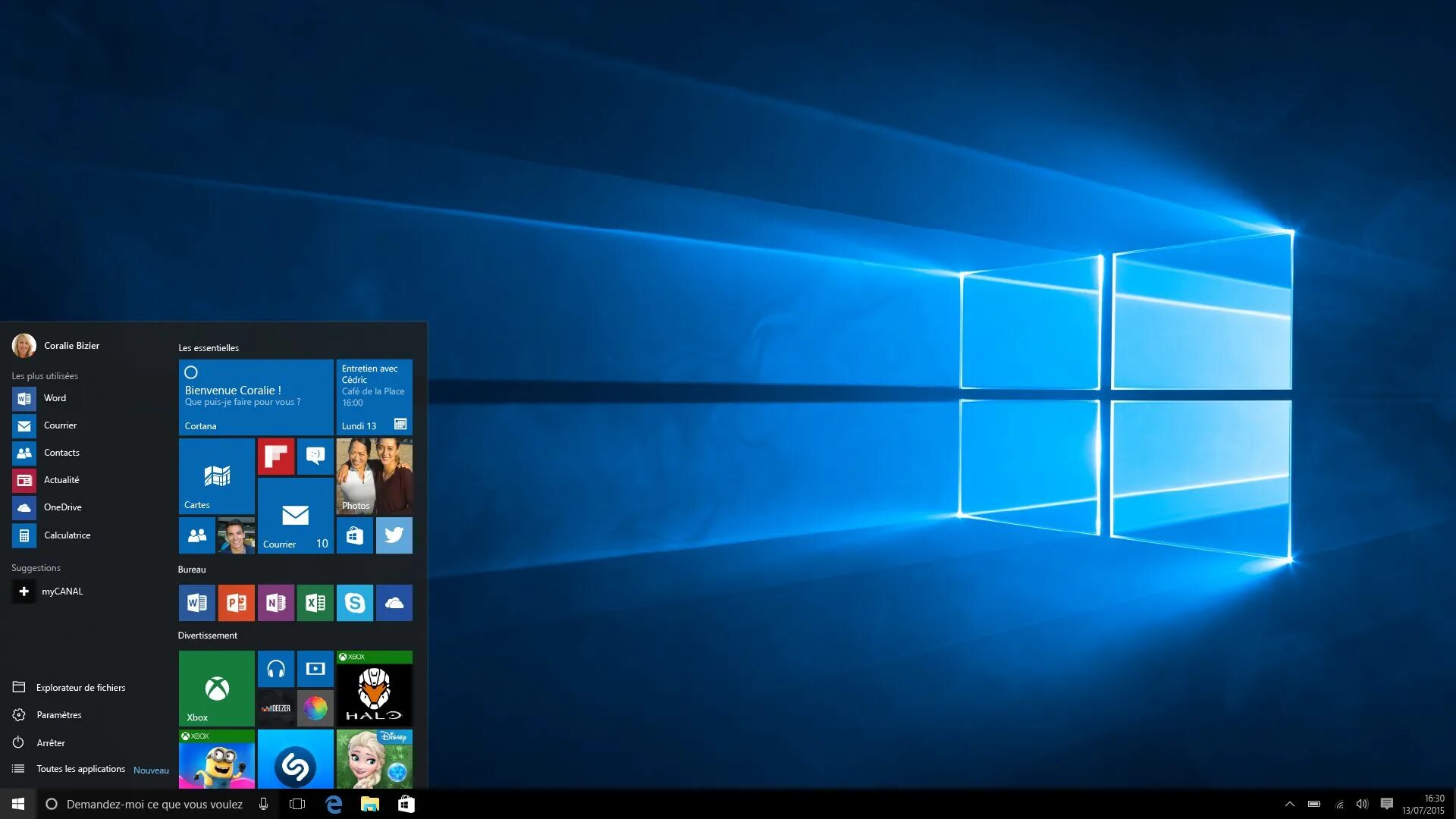The height and width of the screenshot is (819, 1456).
Task: Select the Actualité app
Action: tap(61, 479)
